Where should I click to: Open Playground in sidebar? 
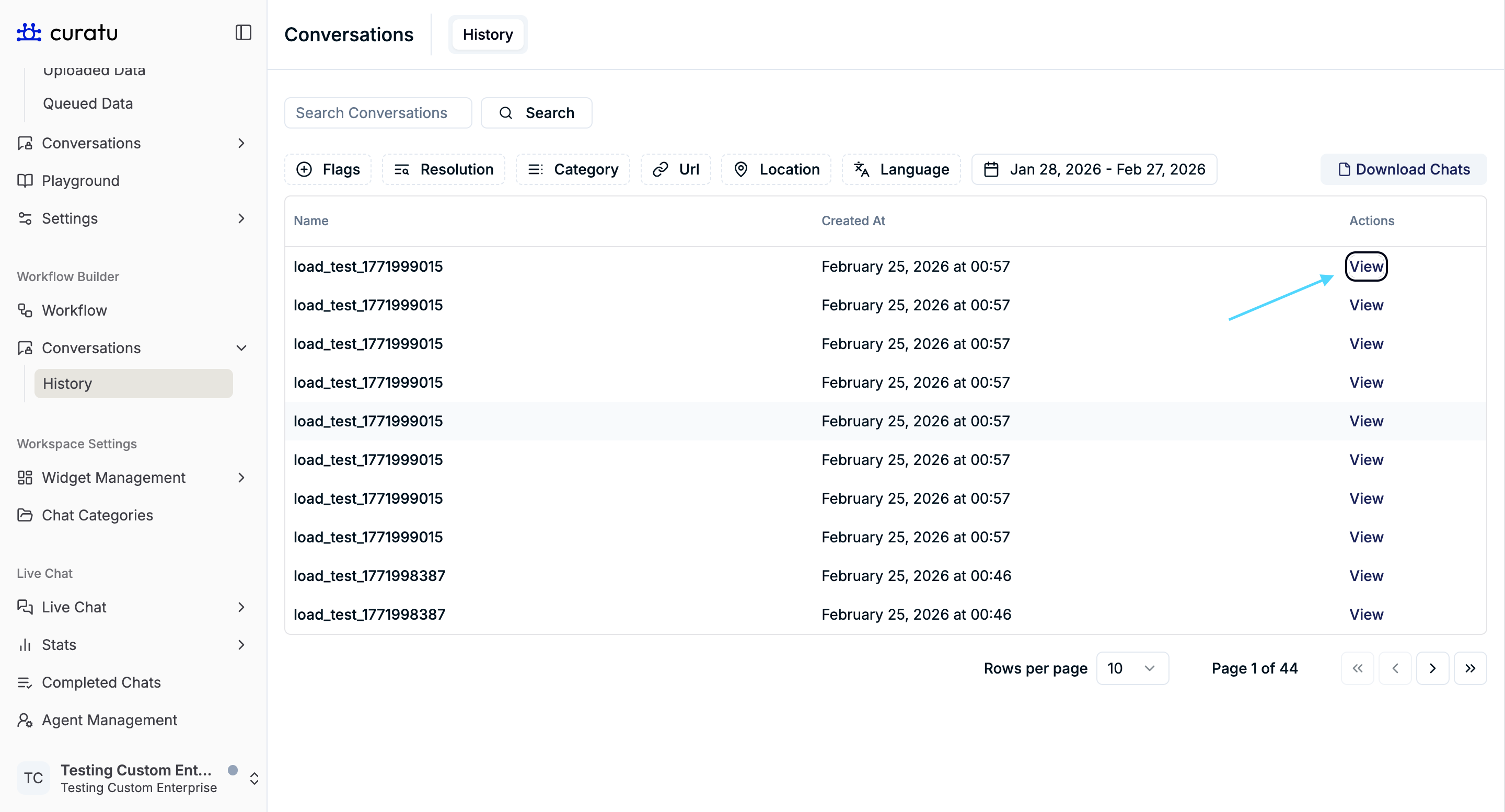(x=80, y=181)
